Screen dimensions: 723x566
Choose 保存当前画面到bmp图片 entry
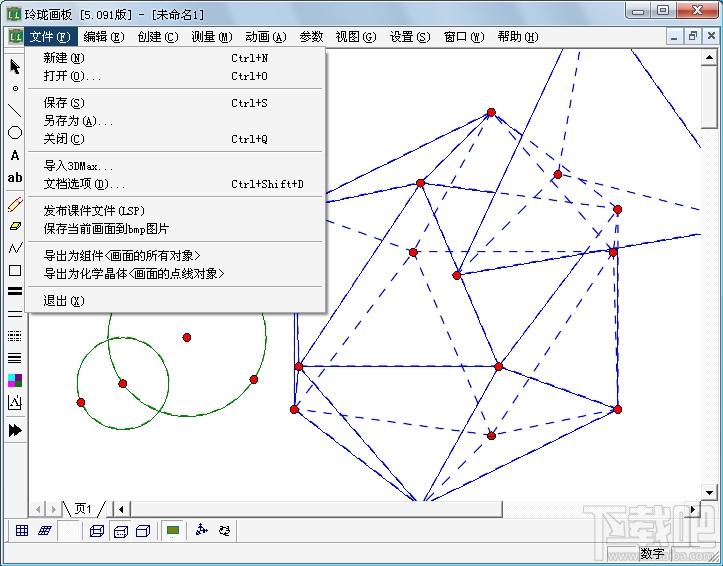(x=175, y=229)
